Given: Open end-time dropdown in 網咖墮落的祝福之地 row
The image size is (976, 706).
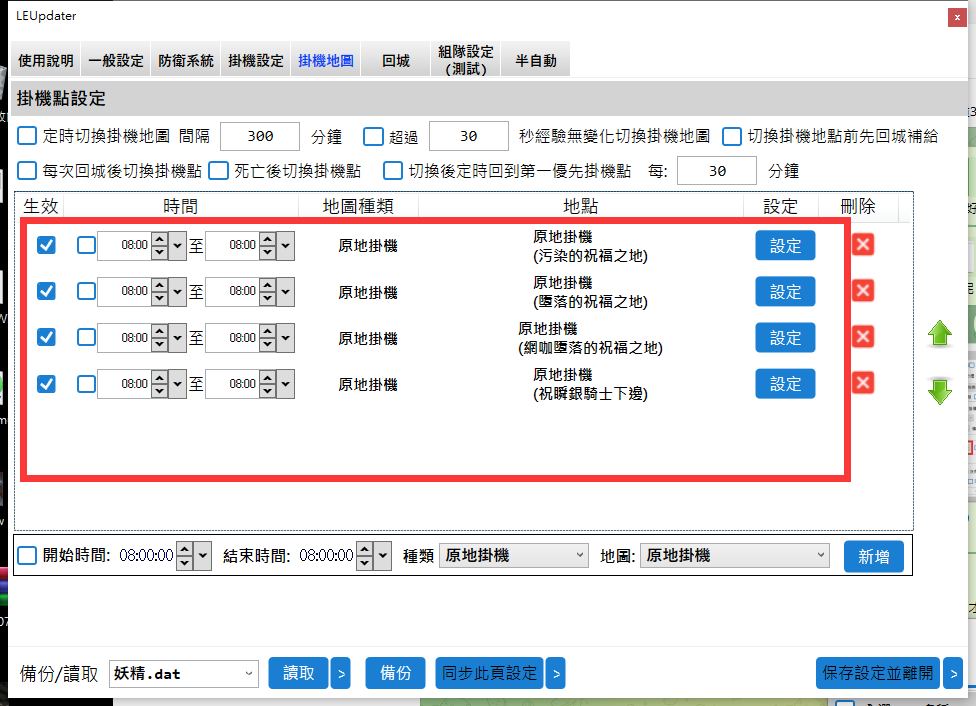Looking at the screenshot, I should (286, 337).
